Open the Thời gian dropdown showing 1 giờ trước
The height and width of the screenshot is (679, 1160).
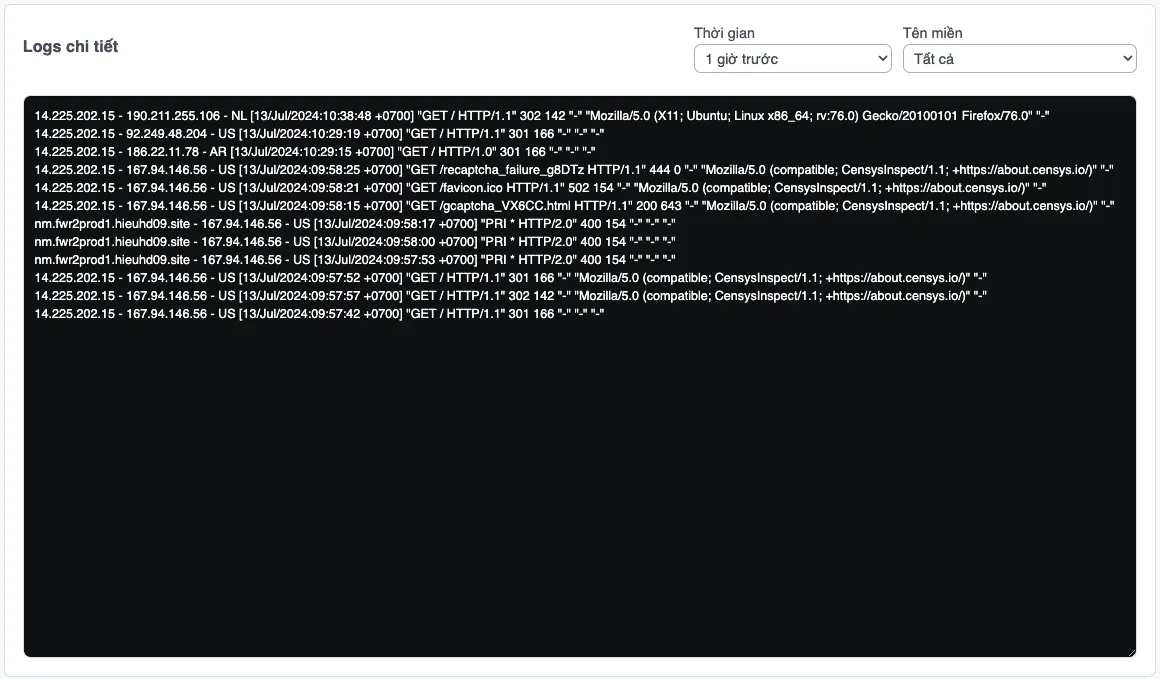792,58
